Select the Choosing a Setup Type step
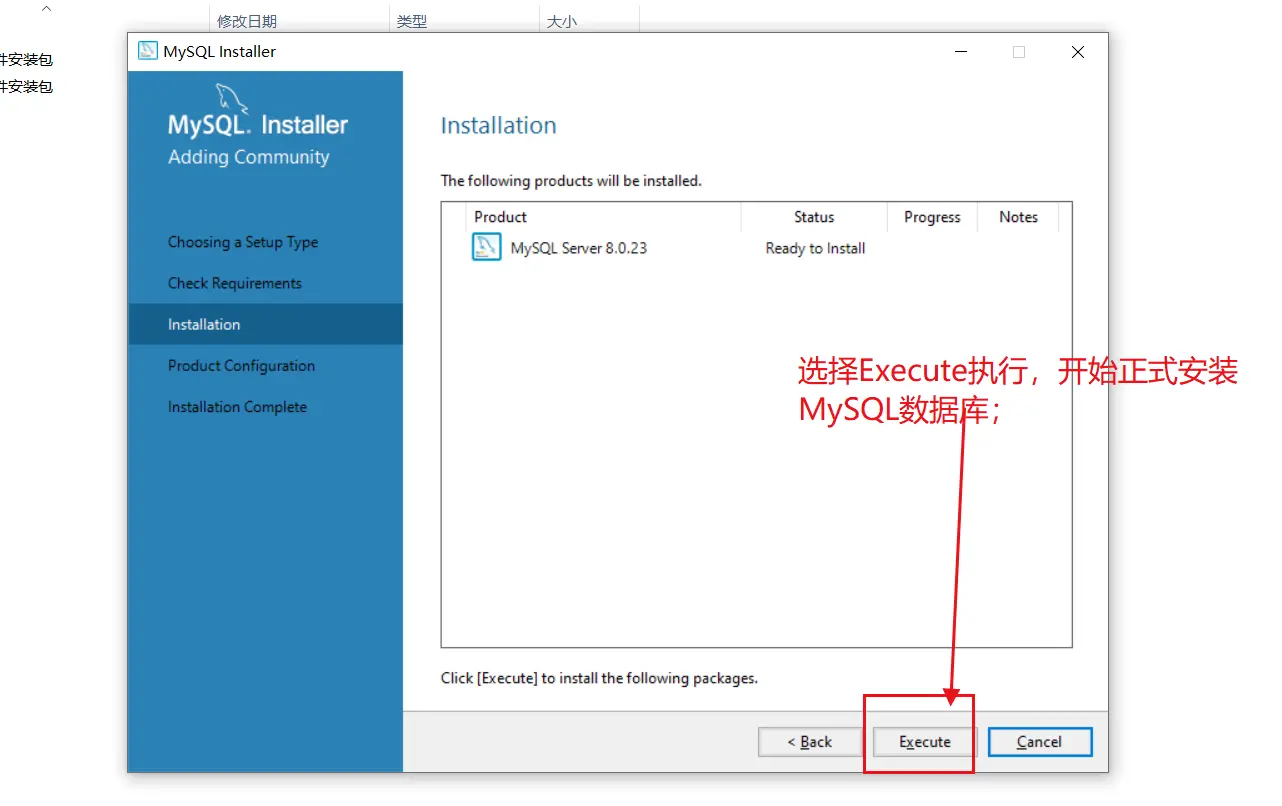 [243, 242]
